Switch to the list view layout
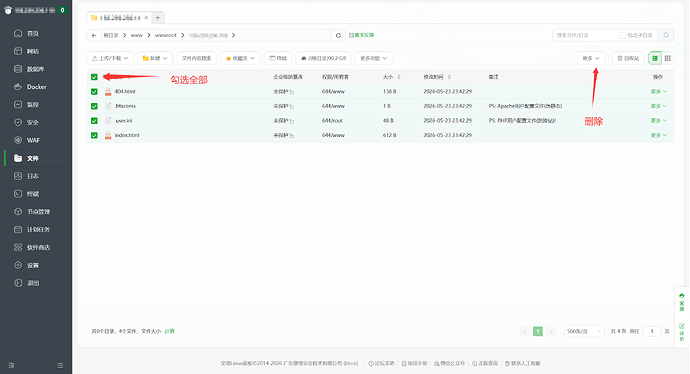 pos(655,58)
